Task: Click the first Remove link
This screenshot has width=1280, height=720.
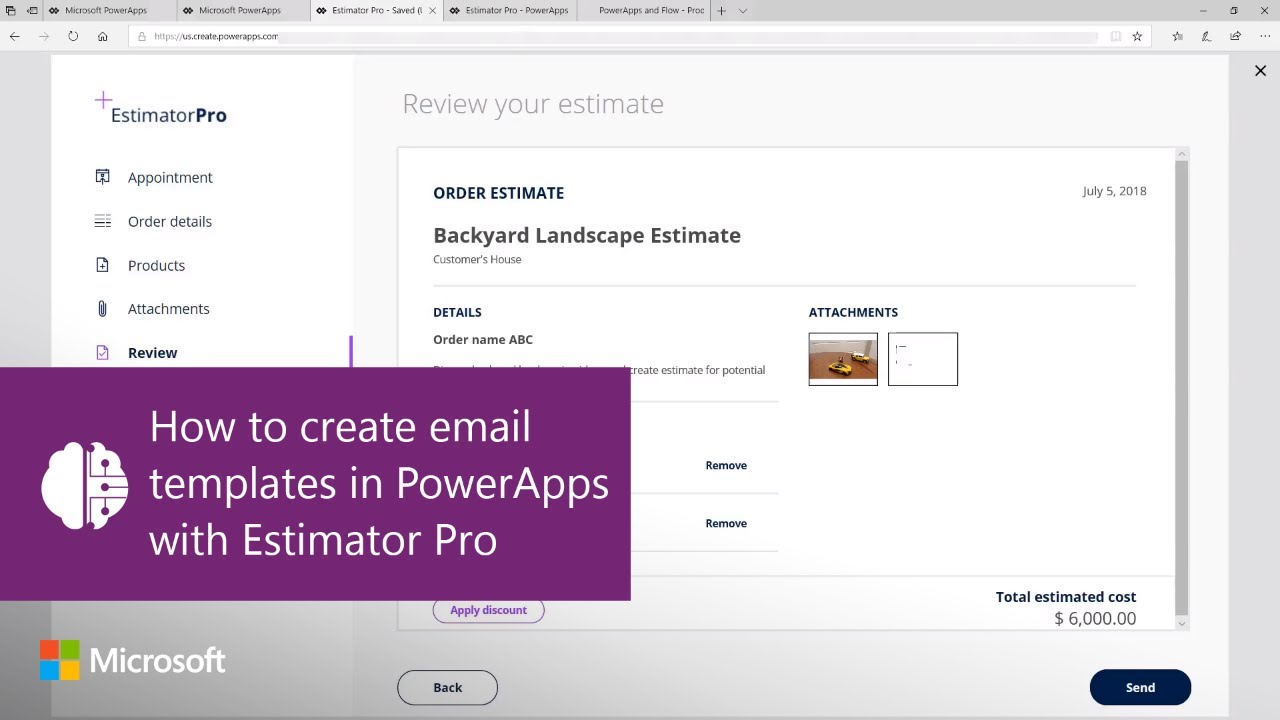Action: tap(726, 465)
